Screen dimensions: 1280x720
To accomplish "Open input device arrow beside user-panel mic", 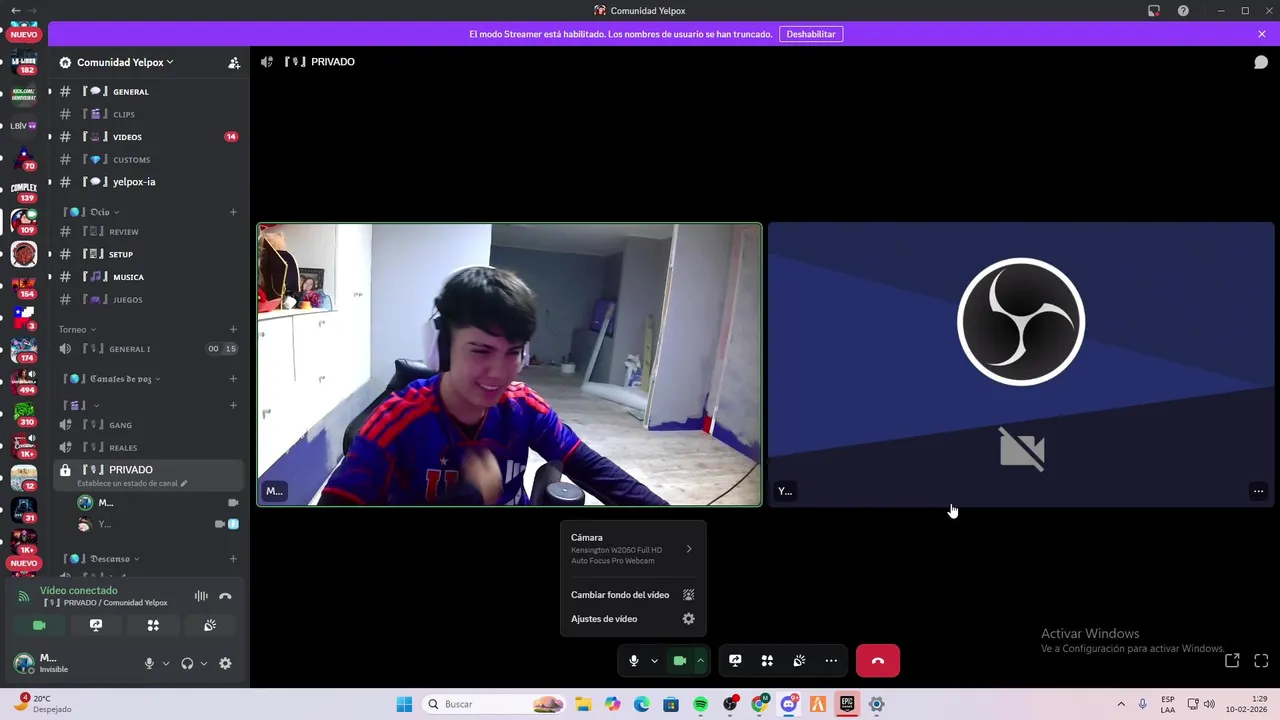I will (x=166, y=663).
